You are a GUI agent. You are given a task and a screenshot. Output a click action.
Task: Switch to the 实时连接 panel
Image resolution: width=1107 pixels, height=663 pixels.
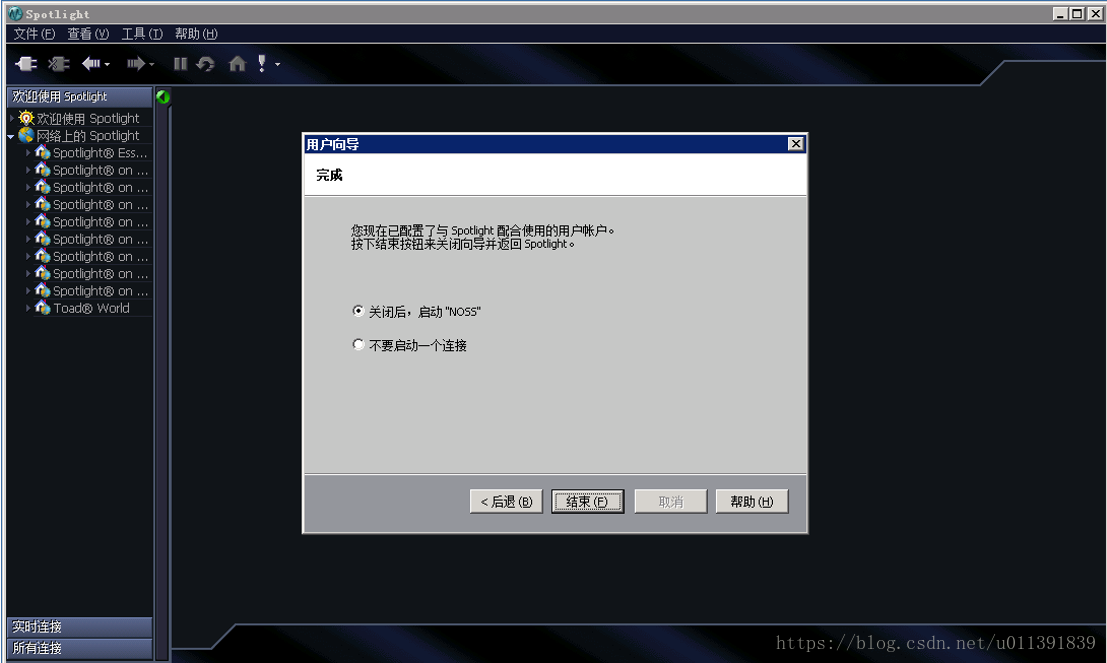[79, 626]
